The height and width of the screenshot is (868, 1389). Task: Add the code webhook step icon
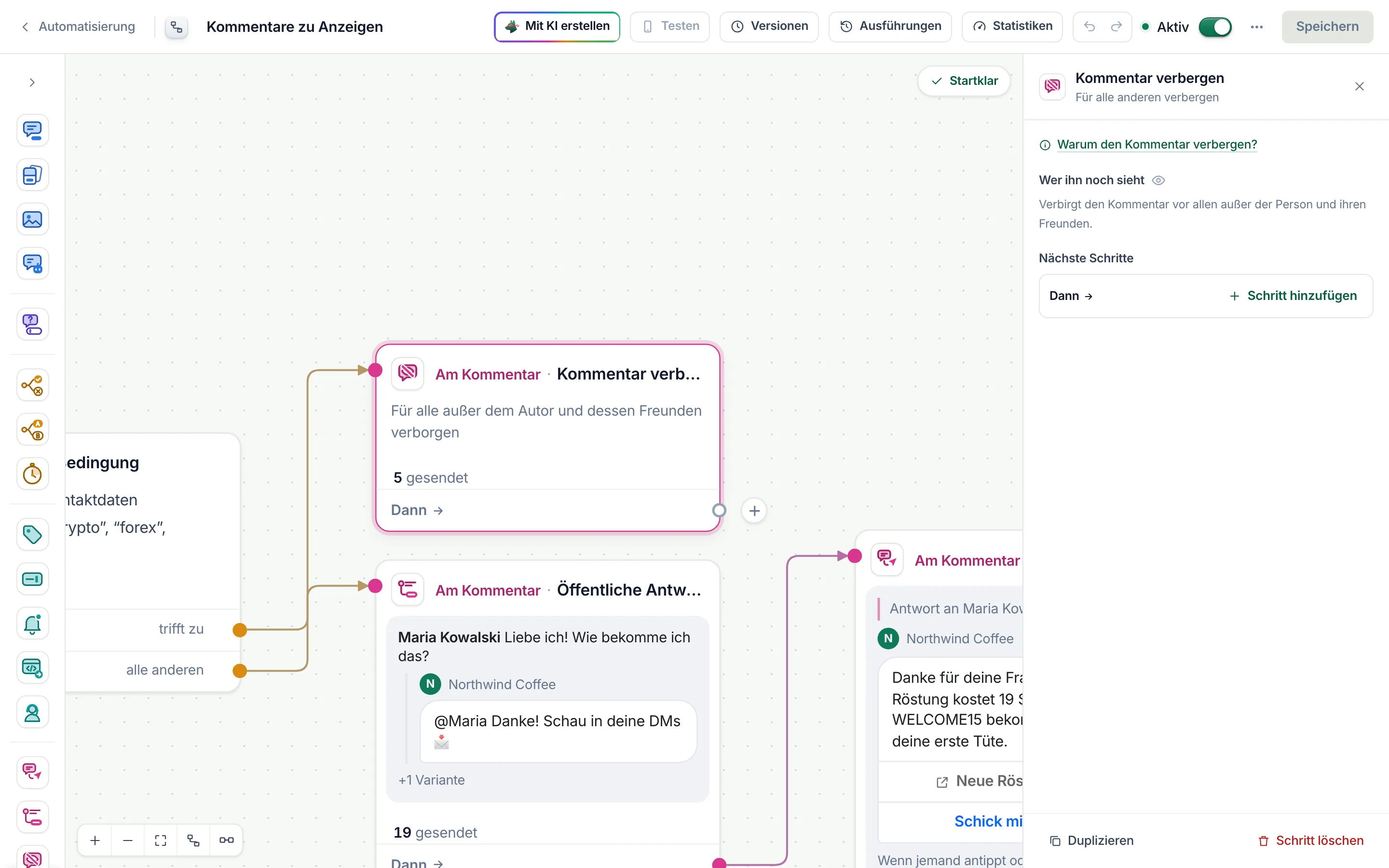point(32,668)
